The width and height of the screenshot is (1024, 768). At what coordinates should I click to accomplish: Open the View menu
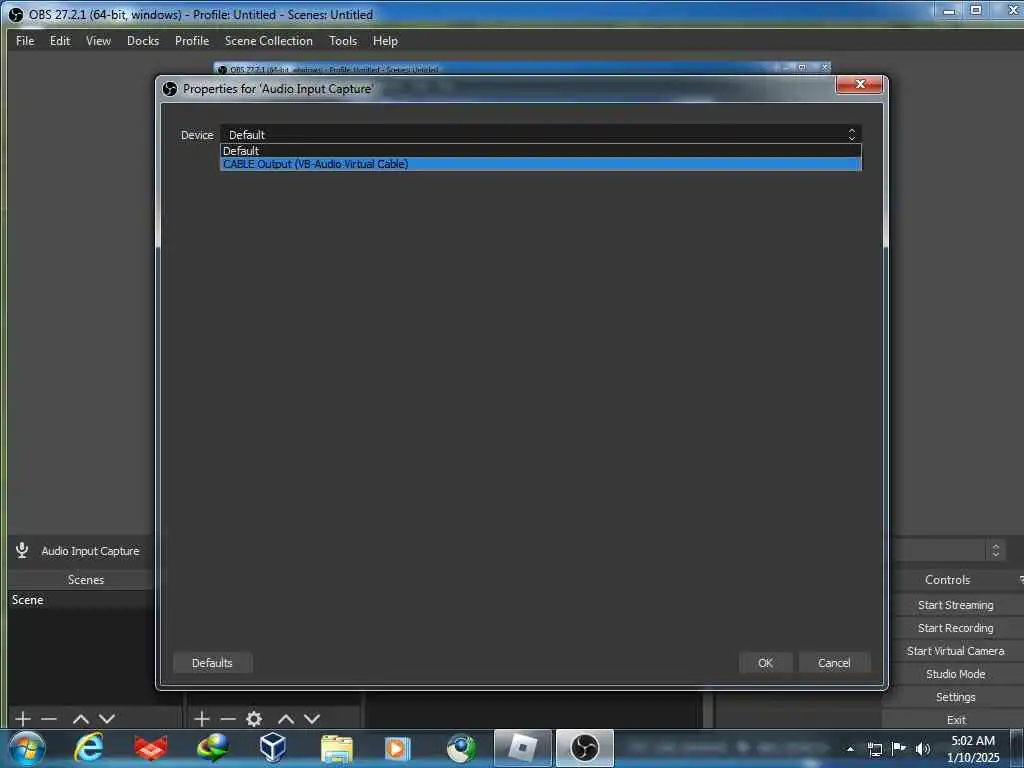[x=99, y=41]
